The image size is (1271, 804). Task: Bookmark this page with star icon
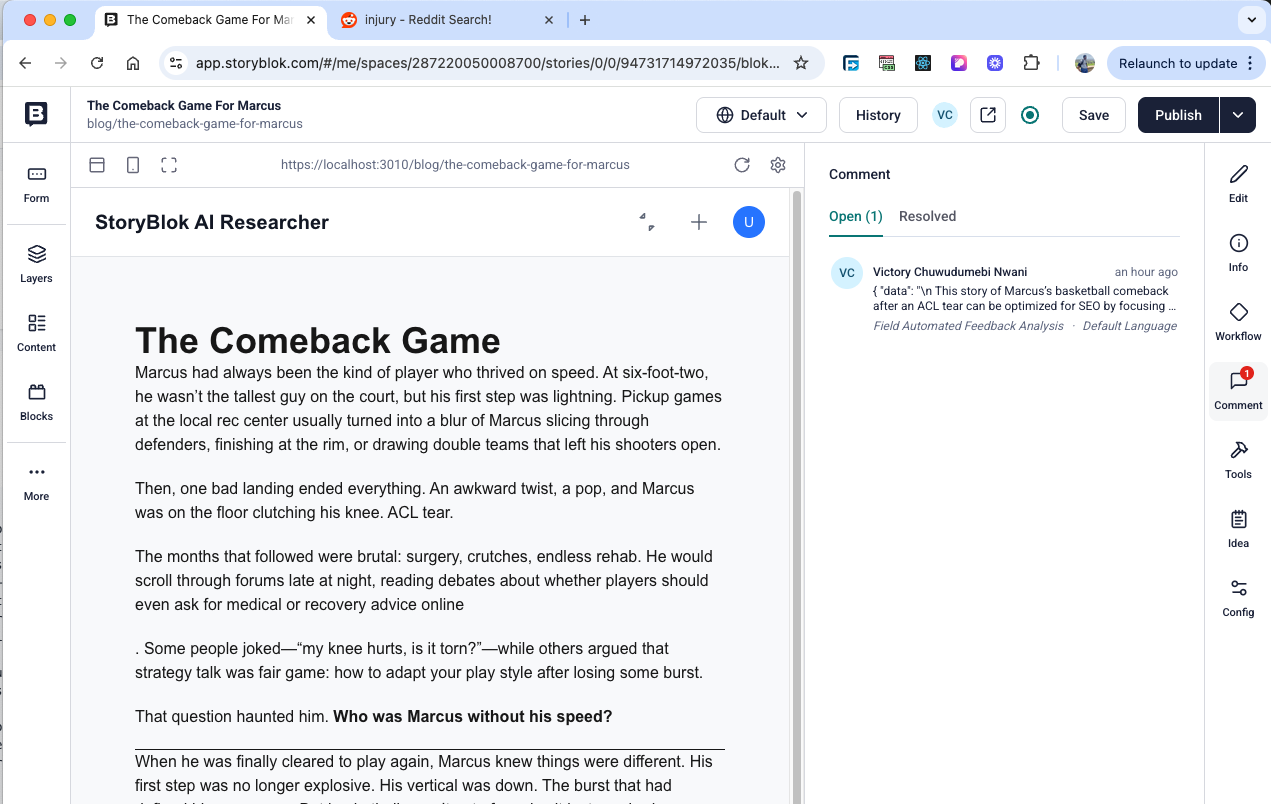(x=801, y=63)
